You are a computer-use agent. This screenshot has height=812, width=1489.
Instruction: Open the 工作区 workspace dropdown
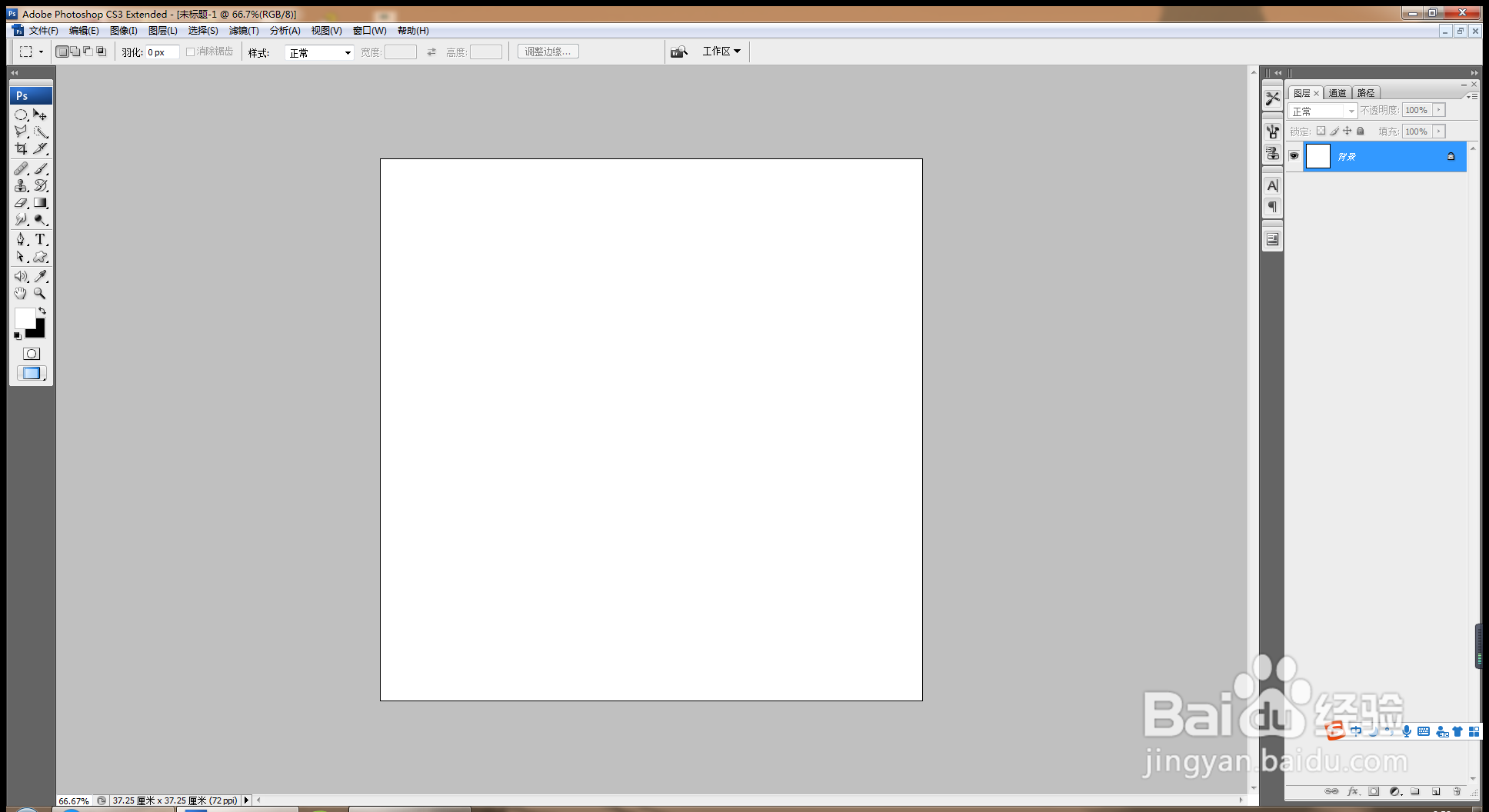[x=721, y=52]
